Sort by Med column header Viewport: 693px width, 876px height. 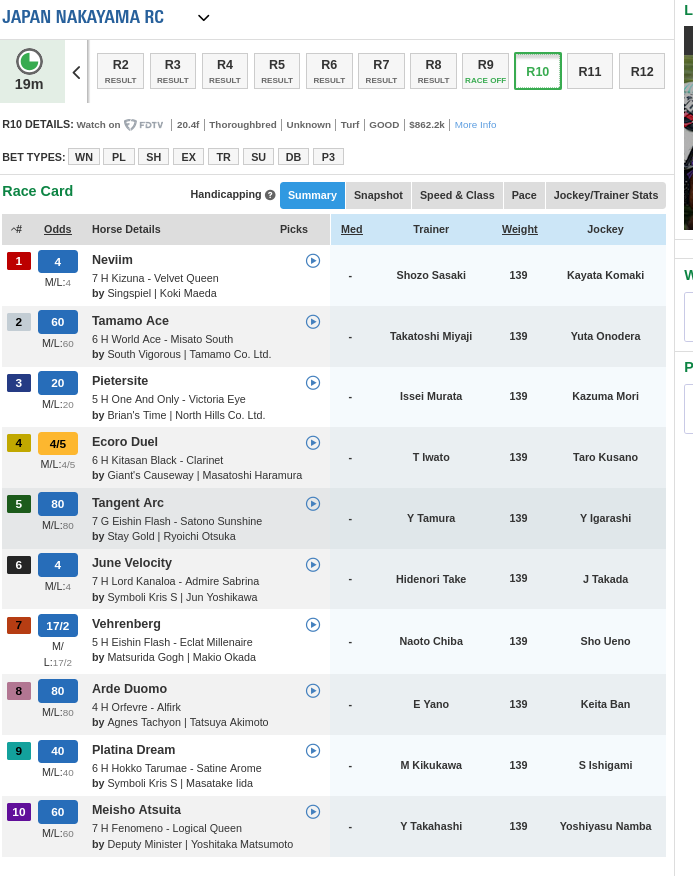pos(352,229)
